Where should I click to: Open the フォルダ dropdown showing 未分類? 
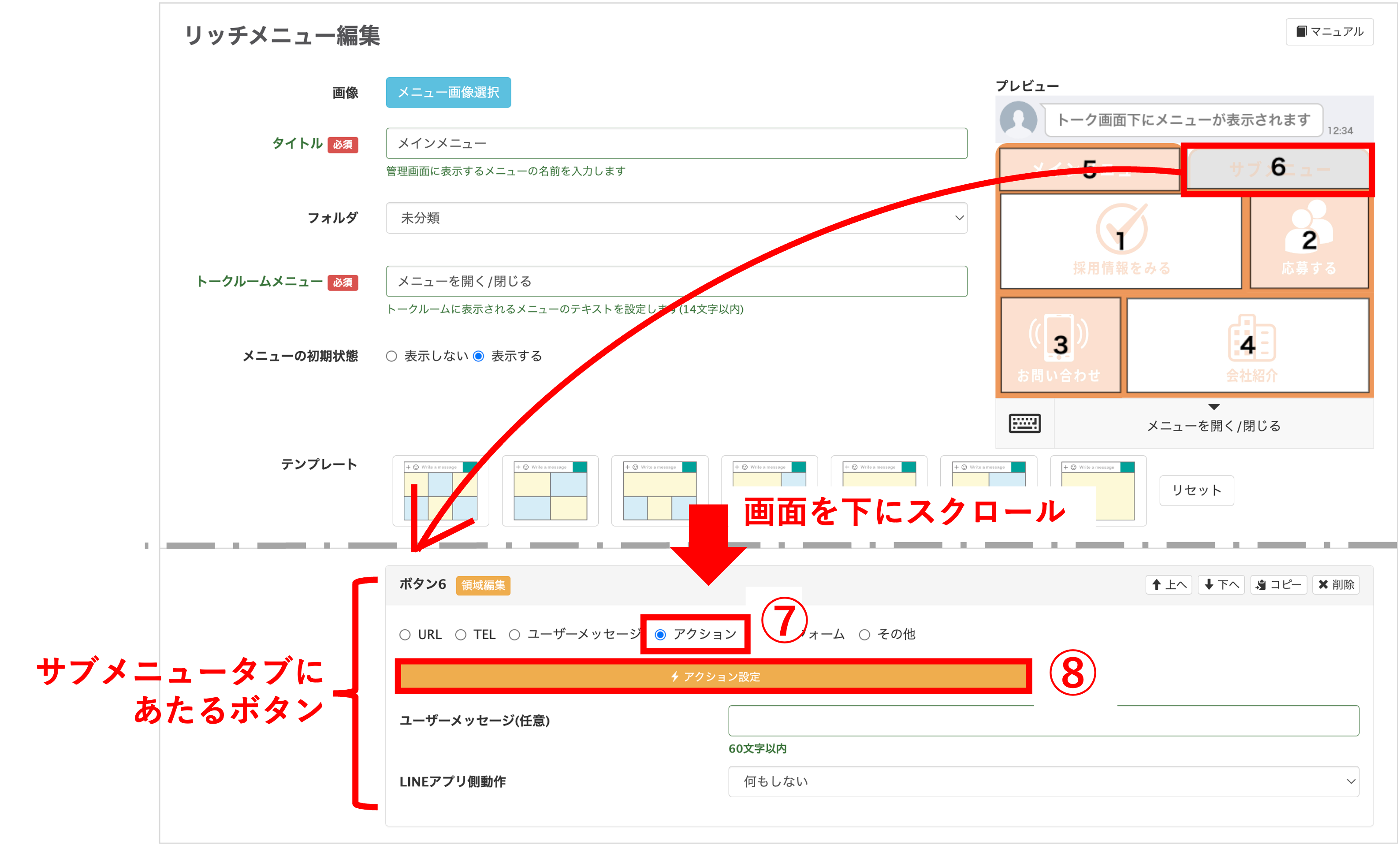pos(676,218)
